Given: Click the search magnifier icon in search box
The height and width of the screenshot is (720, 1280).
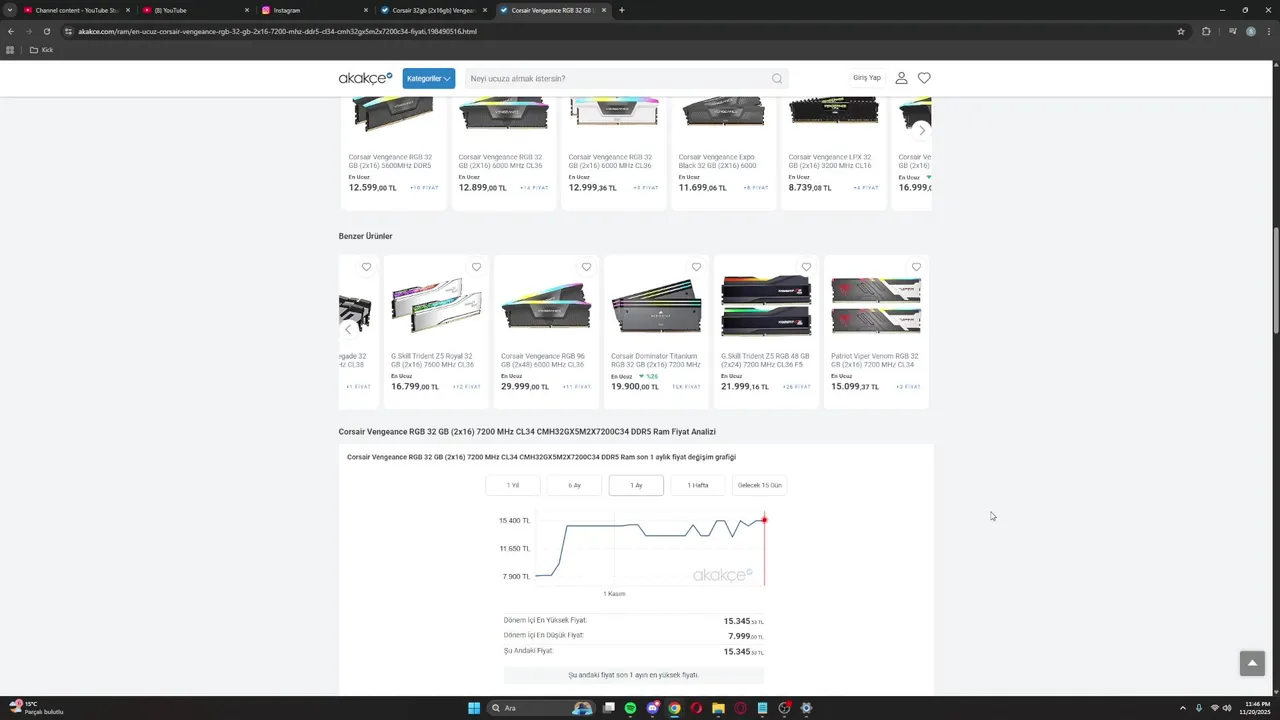Looking at the screenshot, I should point(777,79).
